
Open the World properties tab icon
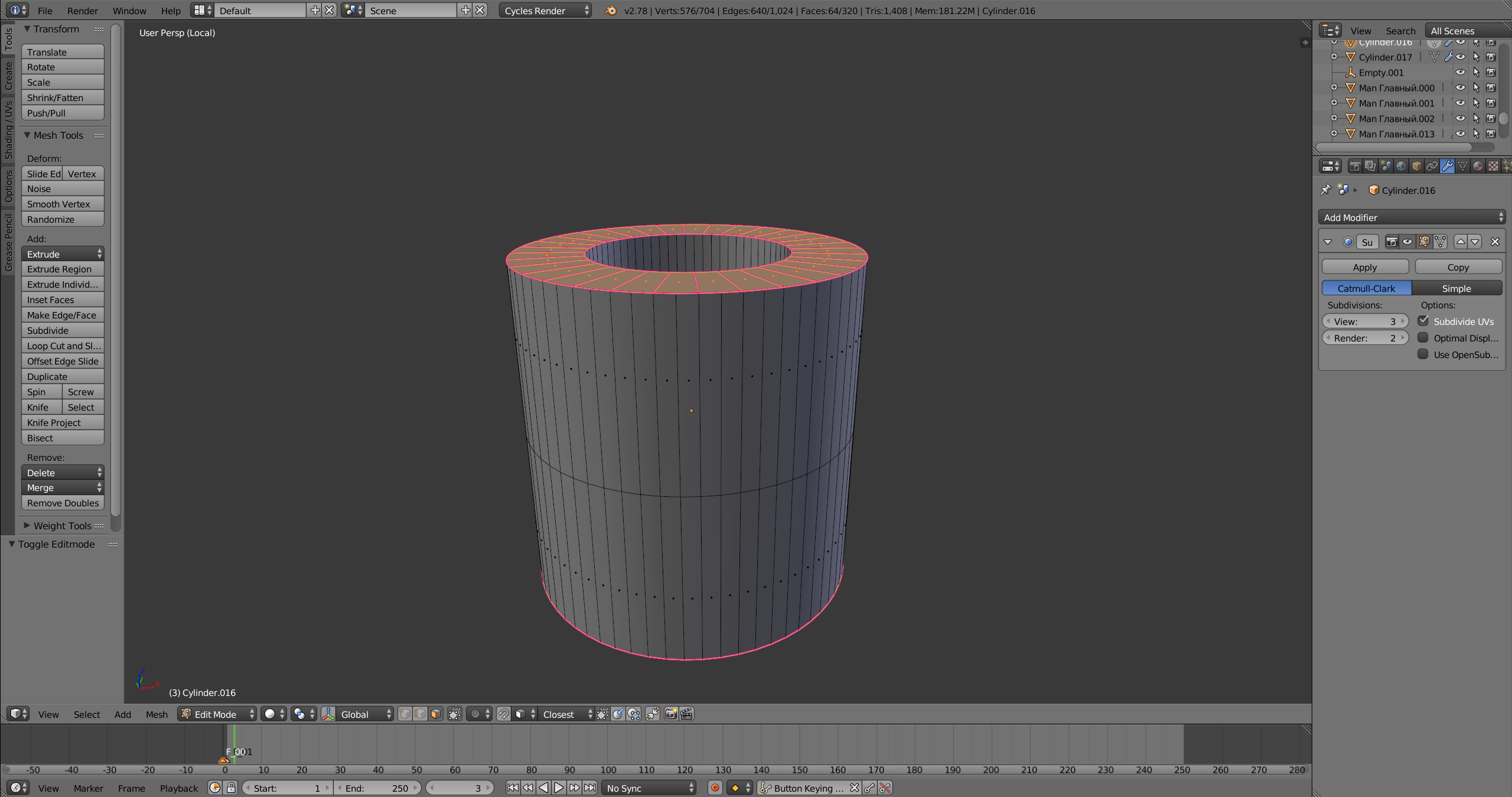point(1401,167)
